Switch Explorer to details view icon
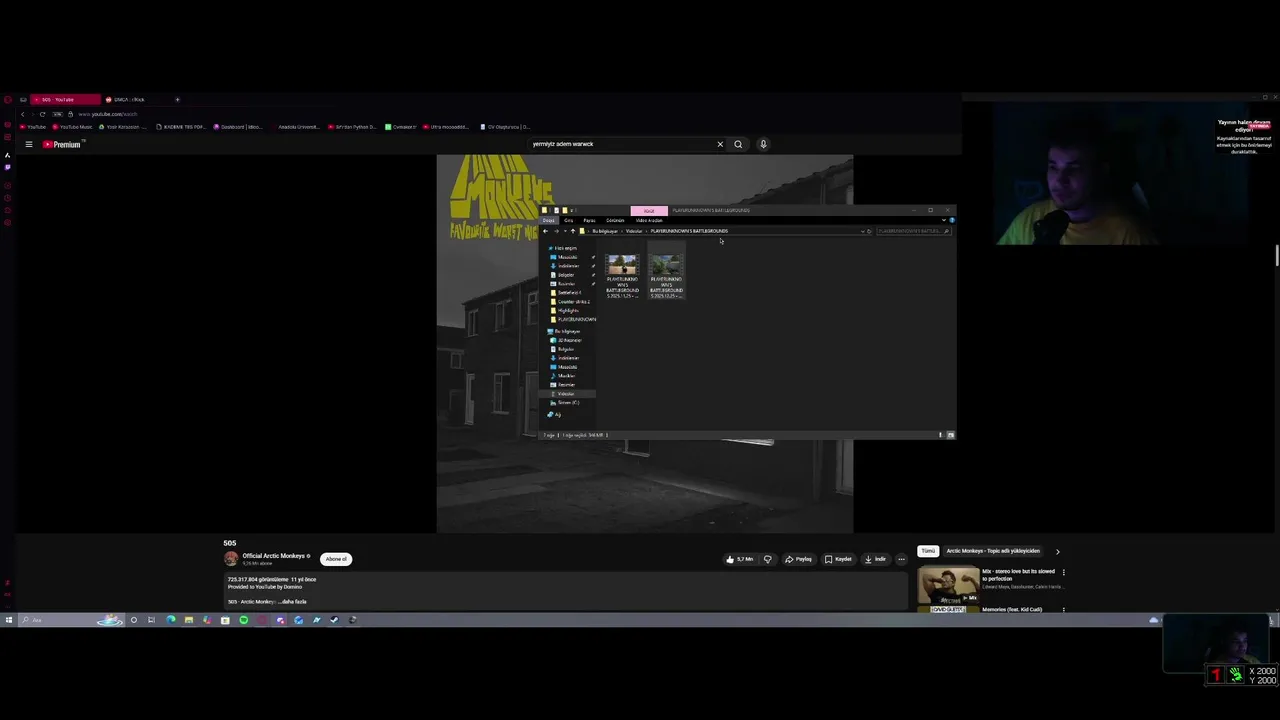 pyautogui.click(x=941, y=435)
